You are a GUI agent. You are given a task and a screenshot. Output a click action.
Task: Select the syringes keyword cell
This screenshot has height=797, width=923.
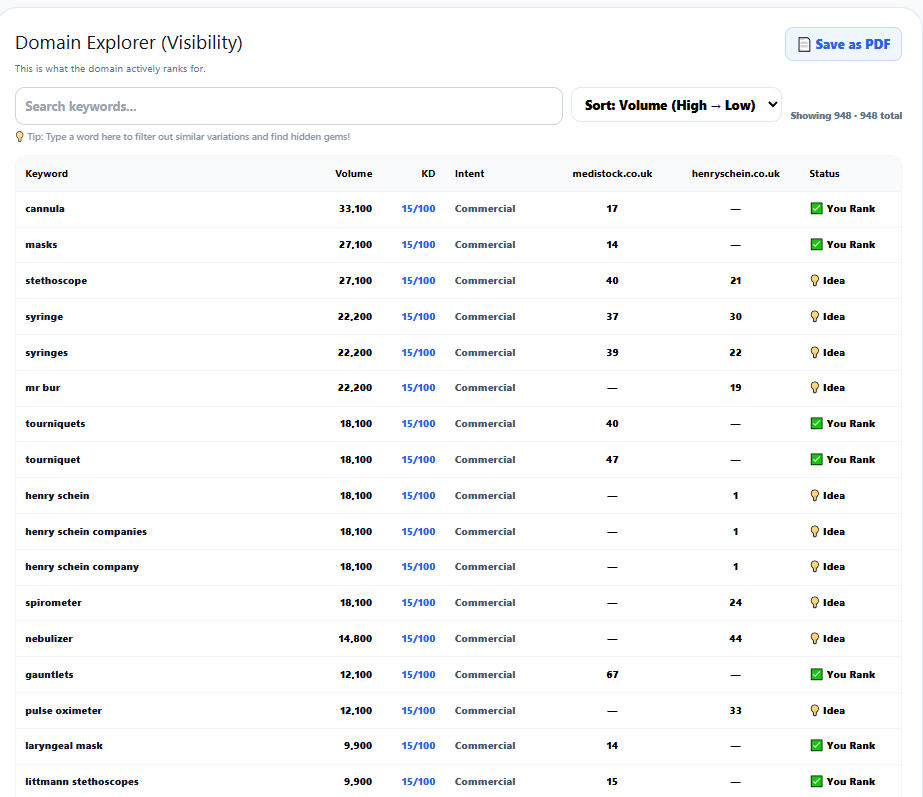click(47, 353)
